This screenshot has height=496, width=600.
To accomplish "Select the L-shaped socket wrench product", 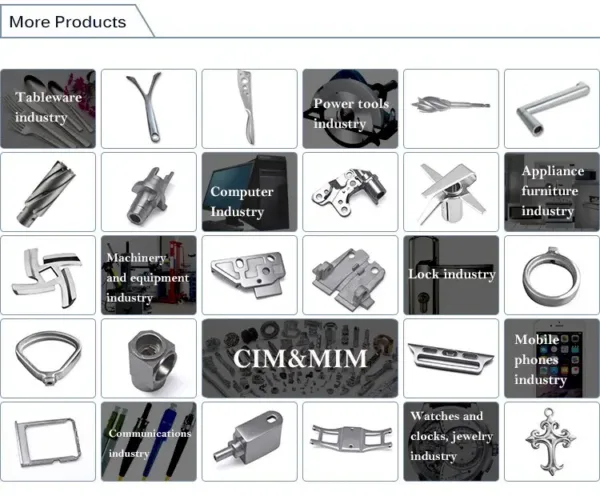I will click(552, 109).
